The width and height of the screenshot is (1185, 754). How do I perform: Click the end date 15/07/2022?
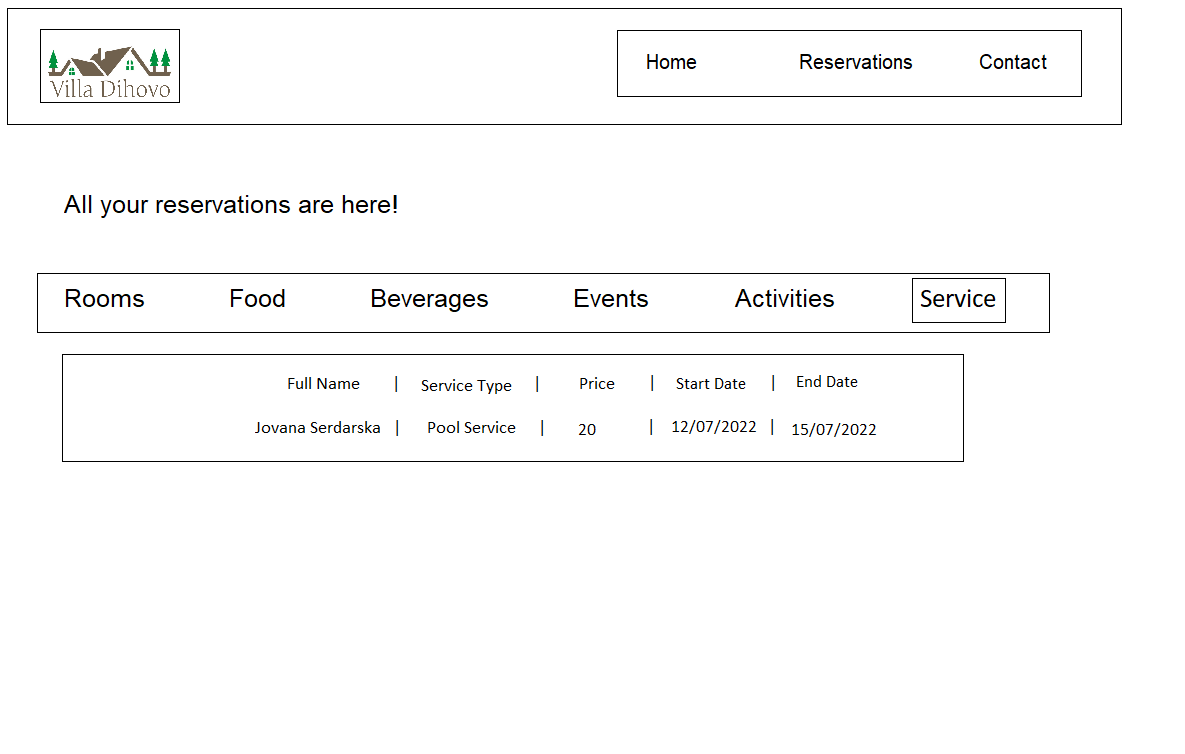tap(833, 430)
